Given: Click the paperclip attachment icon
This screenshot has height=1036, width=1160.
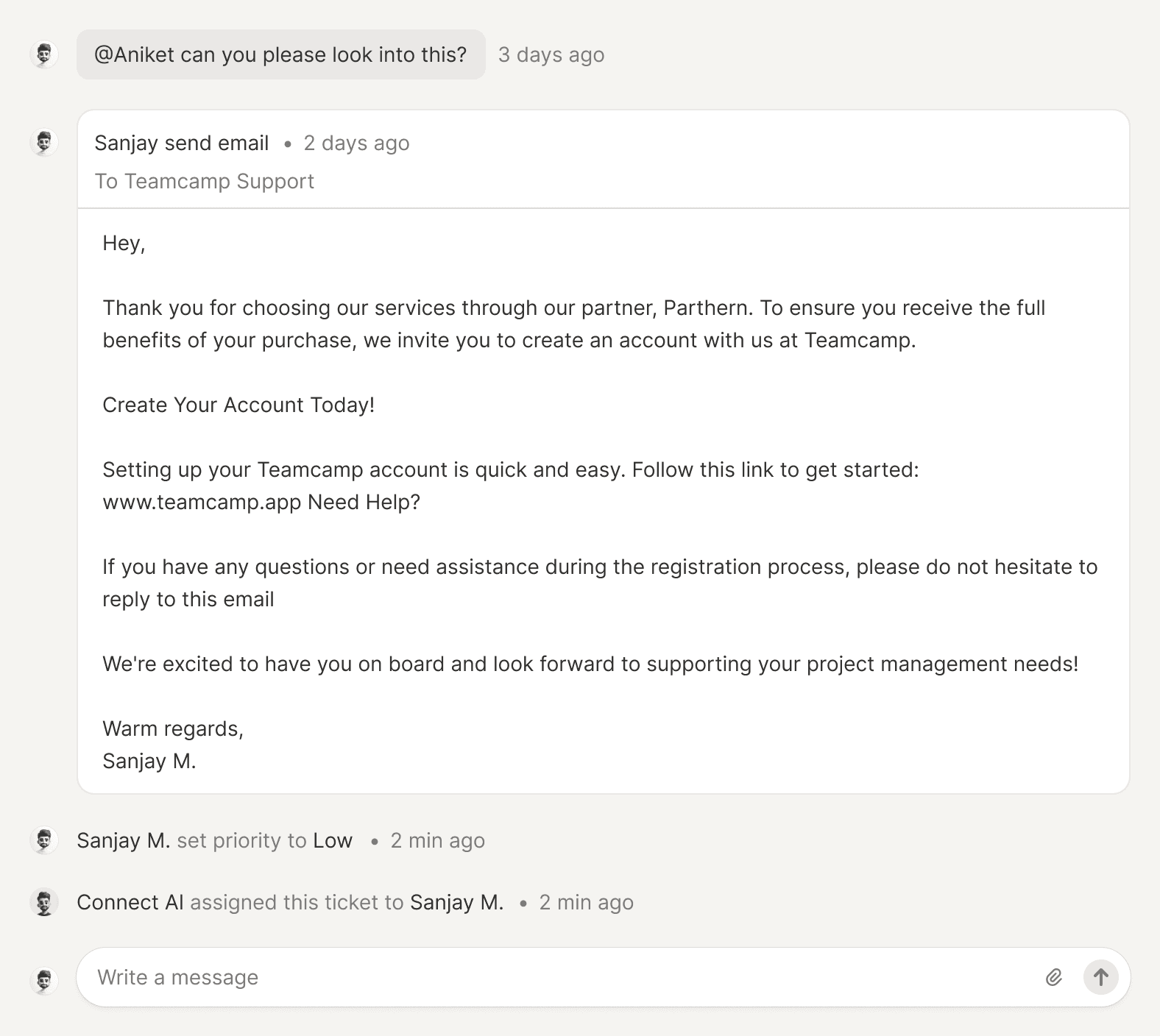Looking at the screenshot, I should coord(1053,977).
